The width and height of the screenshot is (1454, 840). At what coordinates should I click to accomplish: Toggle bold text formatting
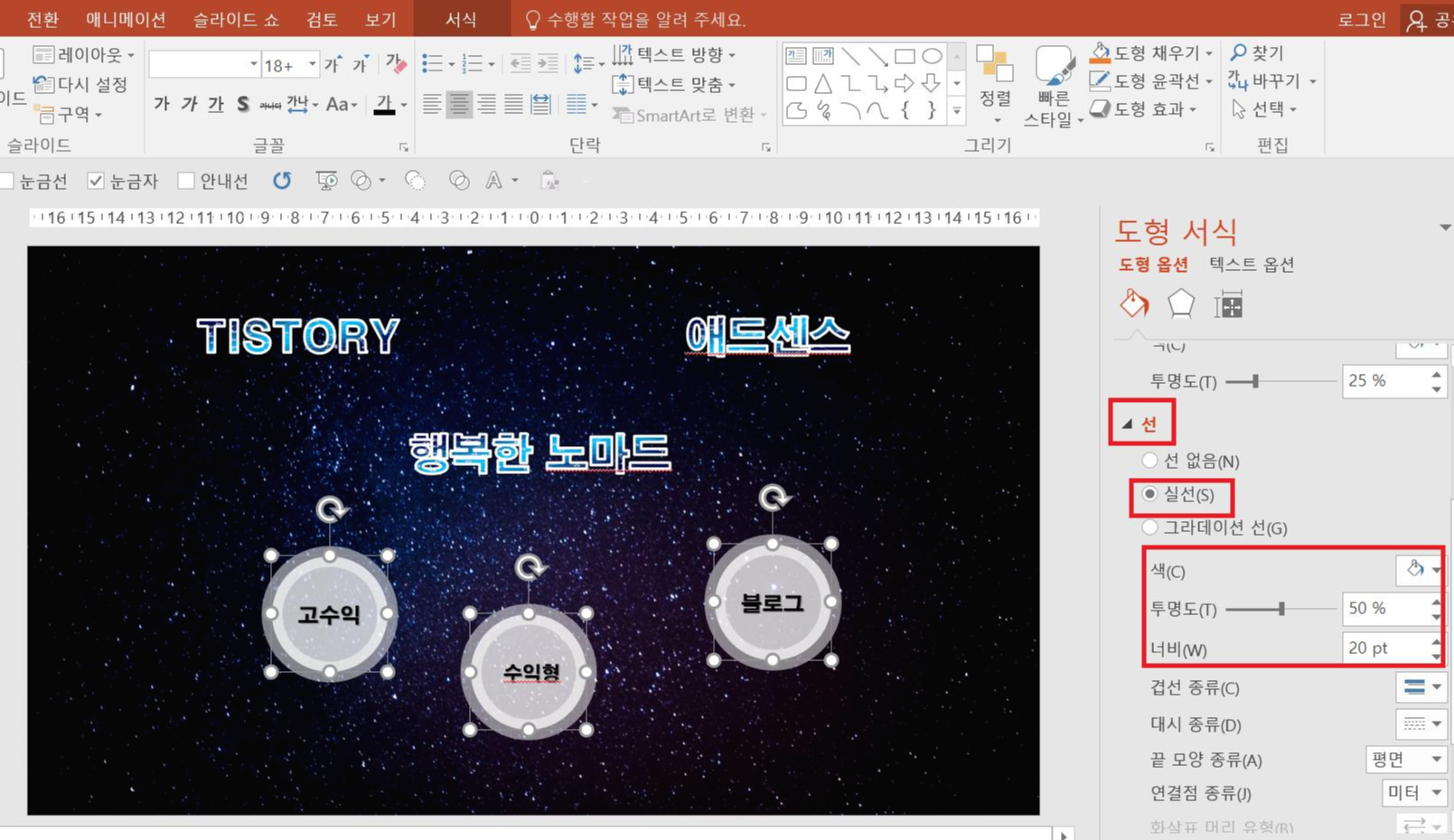point(162,105)
